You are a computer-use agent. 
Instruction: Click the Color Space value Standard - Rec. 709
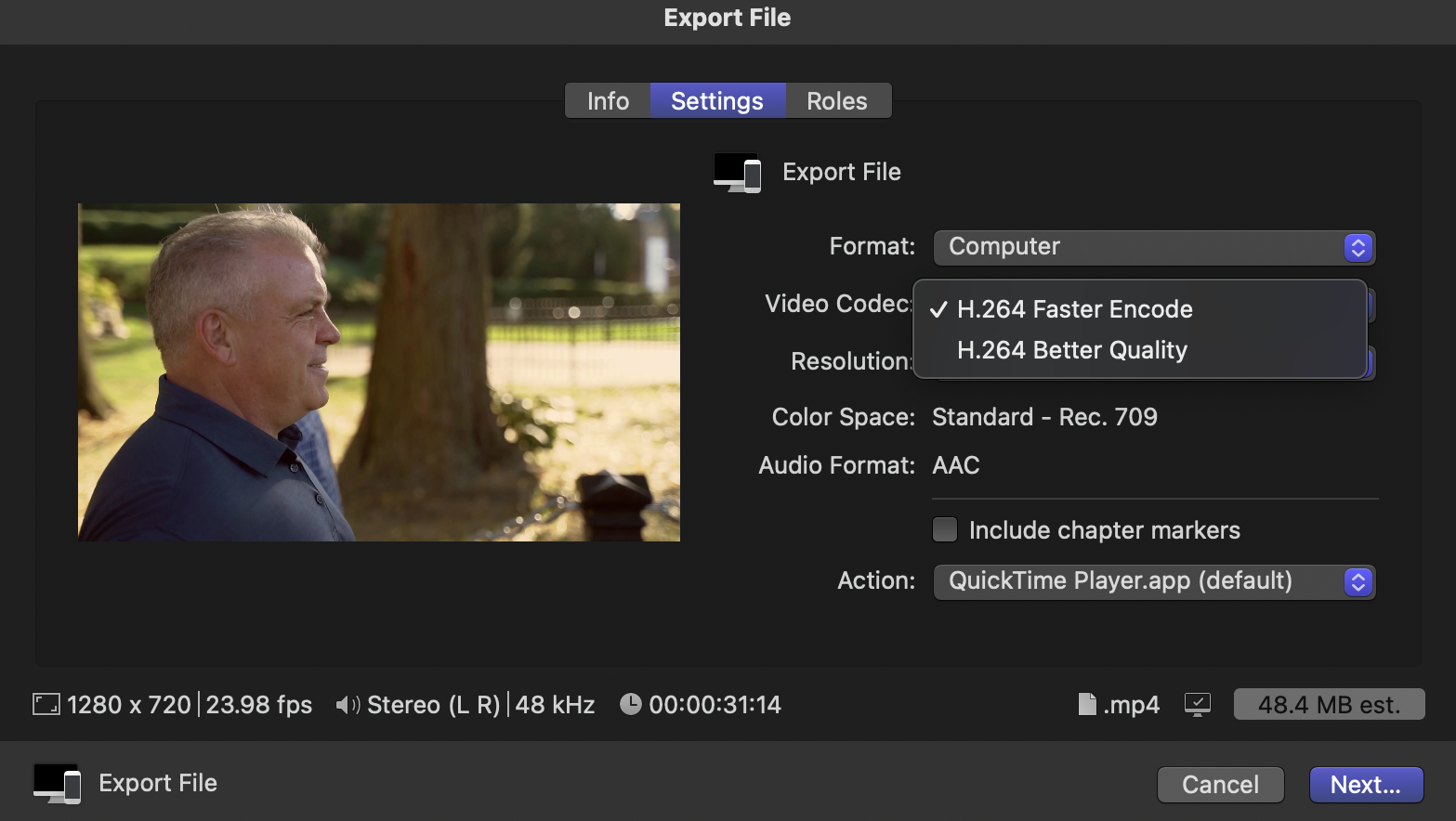point(1044,417)
